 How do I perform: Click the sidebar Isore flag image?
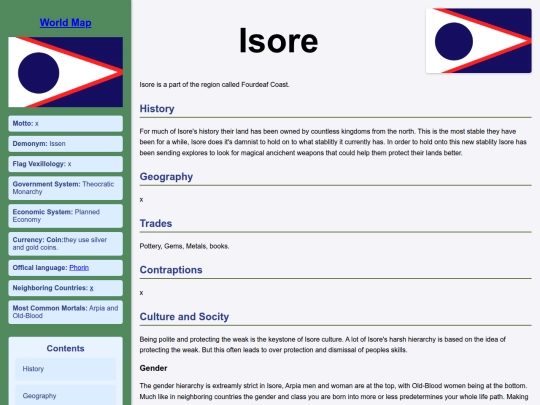point(65,72)
